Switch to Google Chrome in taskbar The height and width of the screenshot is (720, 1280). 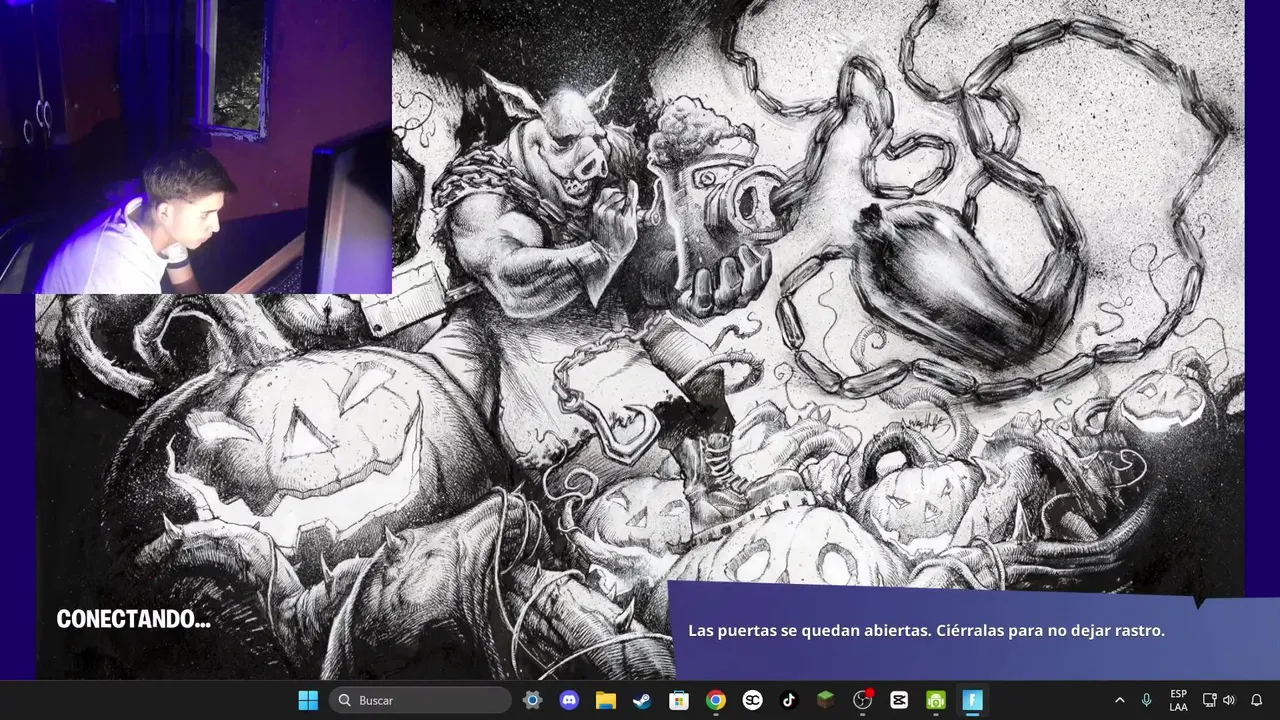point(715,700)
